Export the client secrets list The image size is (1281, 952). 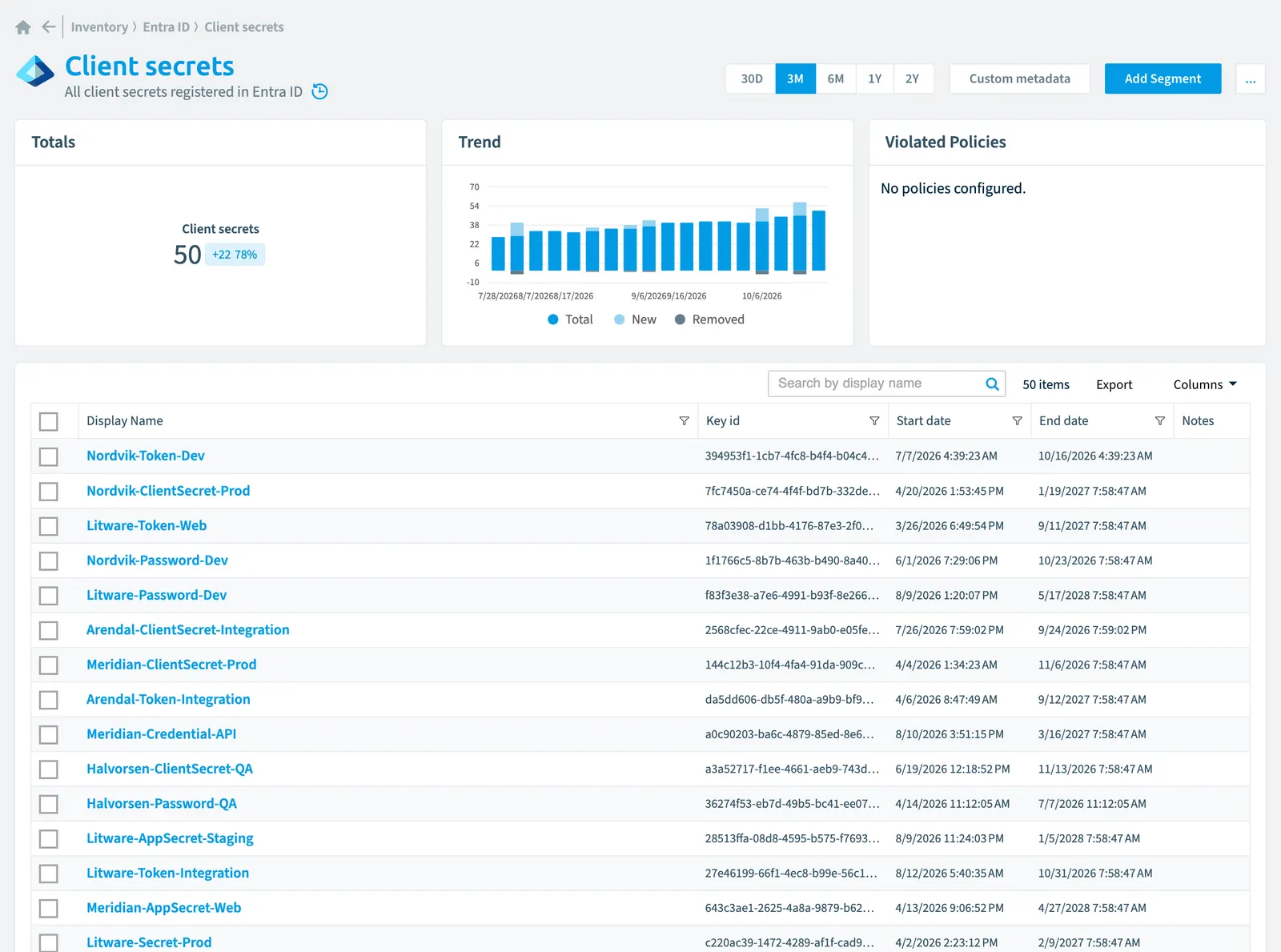click(1114, 384)
